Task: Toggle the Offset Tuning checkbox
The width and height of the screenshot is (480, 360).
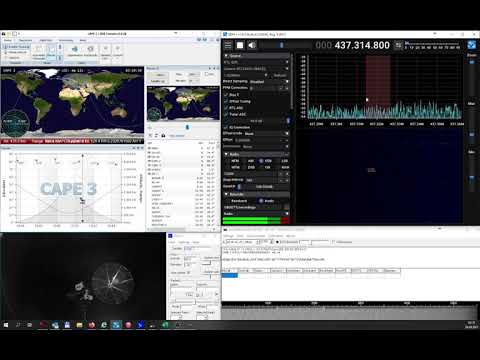Action: 226,101
